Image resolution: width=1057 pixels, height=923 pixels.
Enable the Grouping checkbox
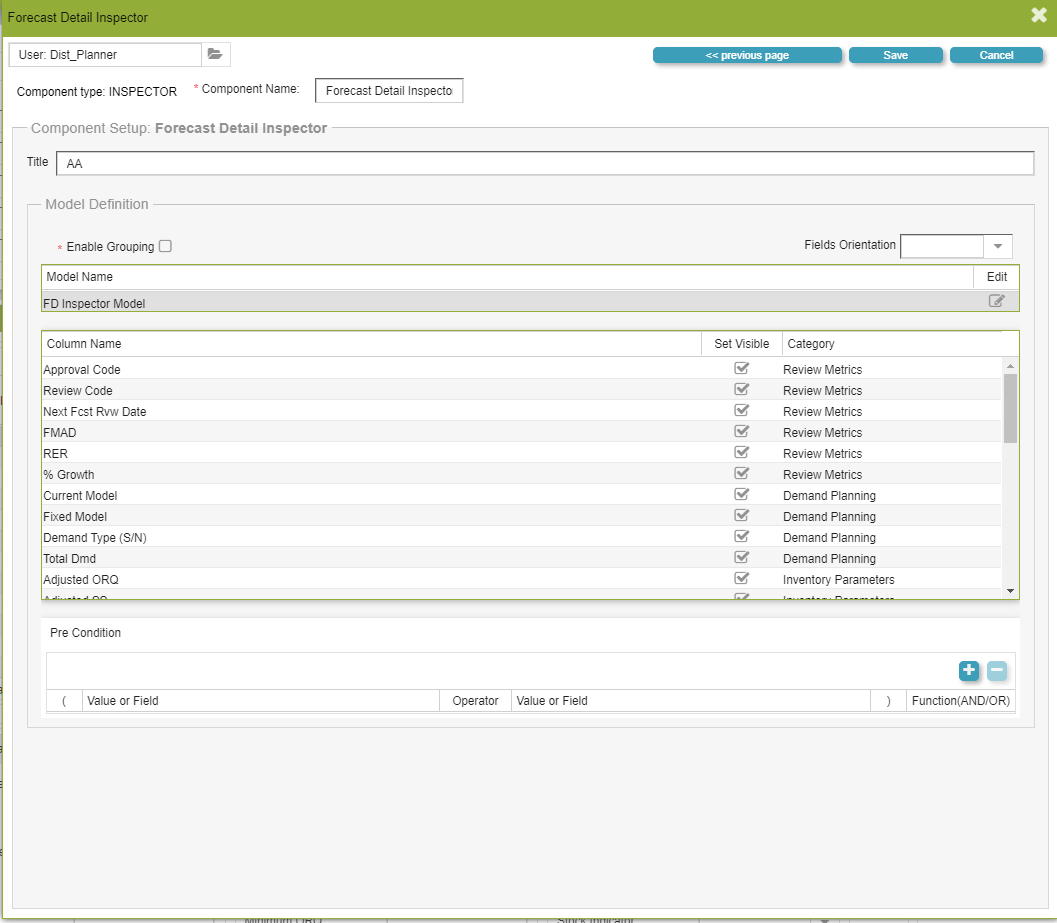click(165, 246)
